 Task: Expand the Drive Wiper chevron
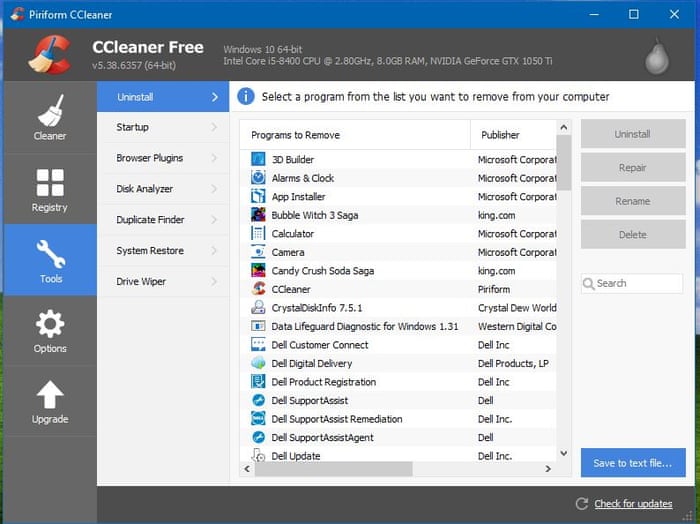(214, 282)
